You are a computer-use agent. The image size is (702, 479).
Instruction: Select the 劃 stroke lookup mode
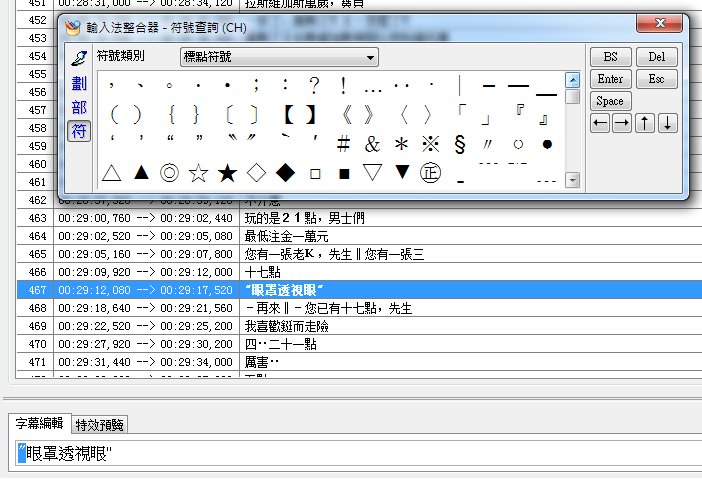[79, 83]
